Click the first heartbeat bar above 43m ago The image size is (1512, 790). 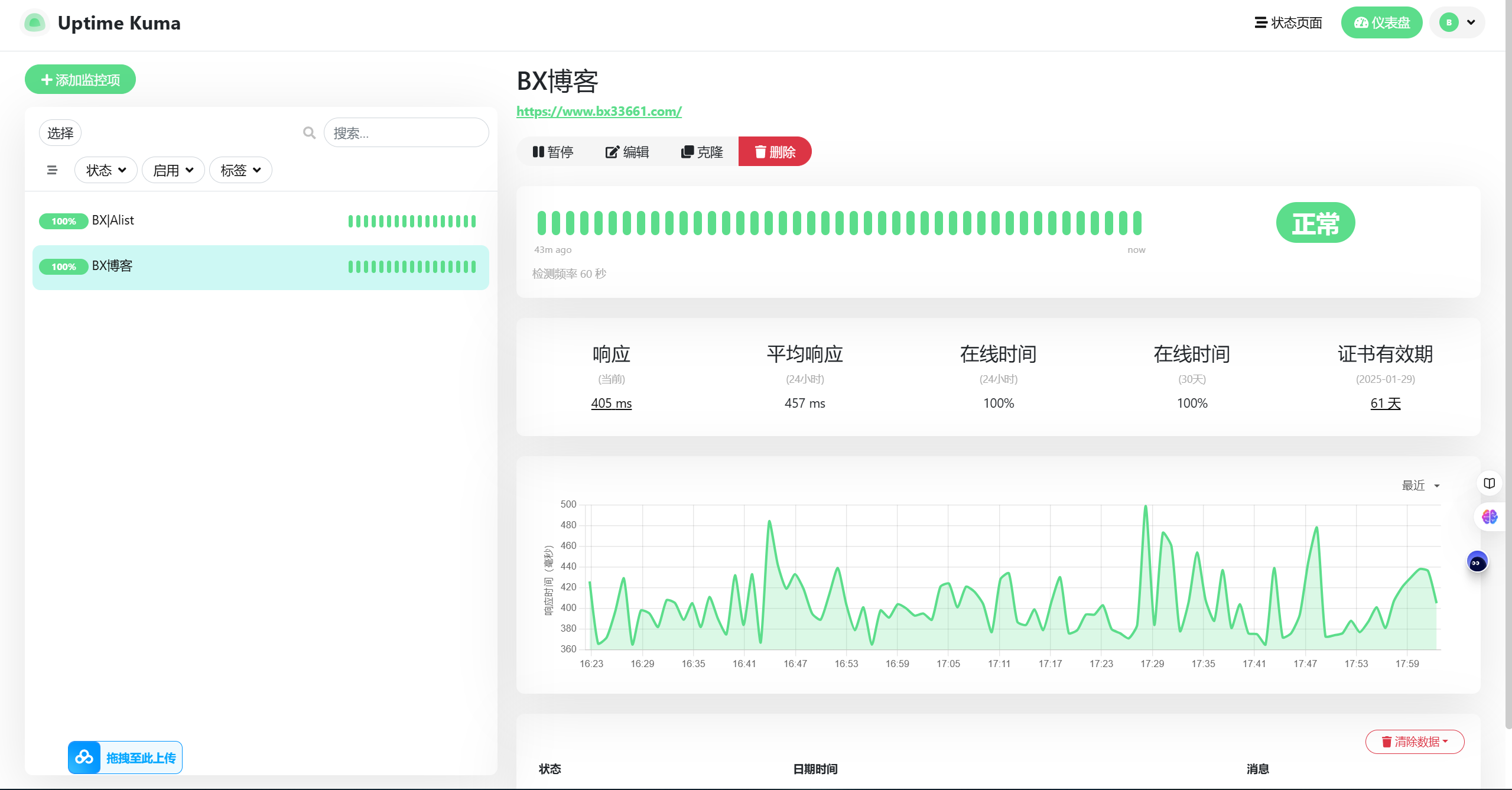coord(541,223)
